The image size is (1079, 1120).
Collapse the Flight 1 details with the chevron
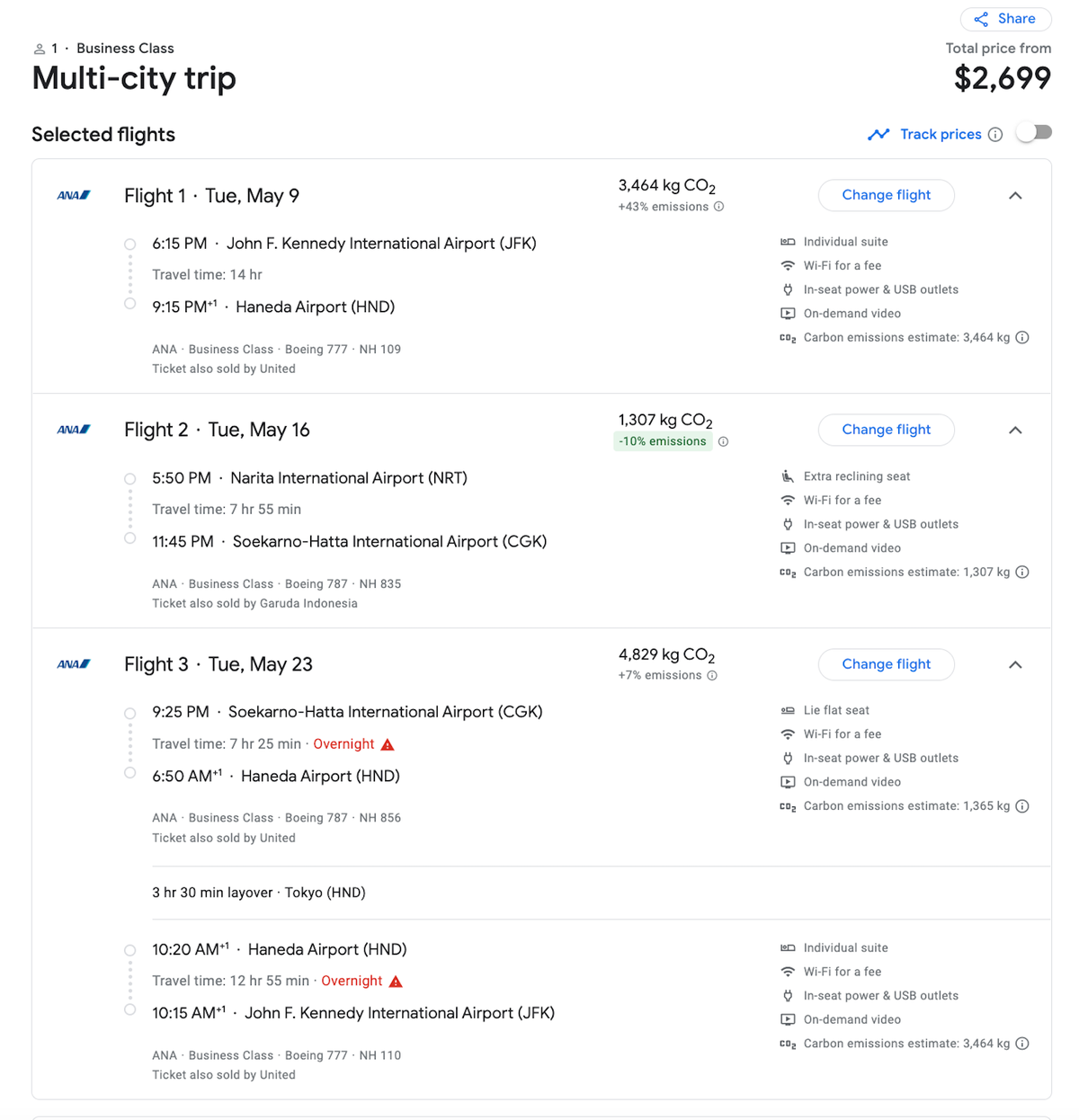coord(1015,195)
